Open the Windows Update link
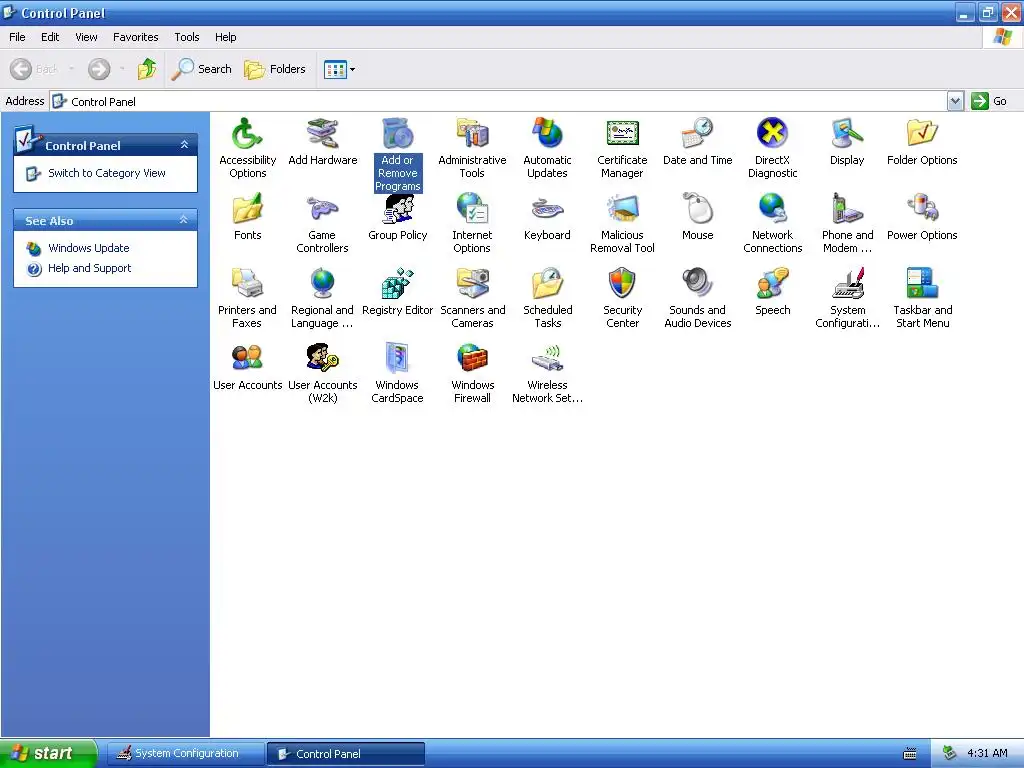 pyautogui.click(x=89, y=248)
